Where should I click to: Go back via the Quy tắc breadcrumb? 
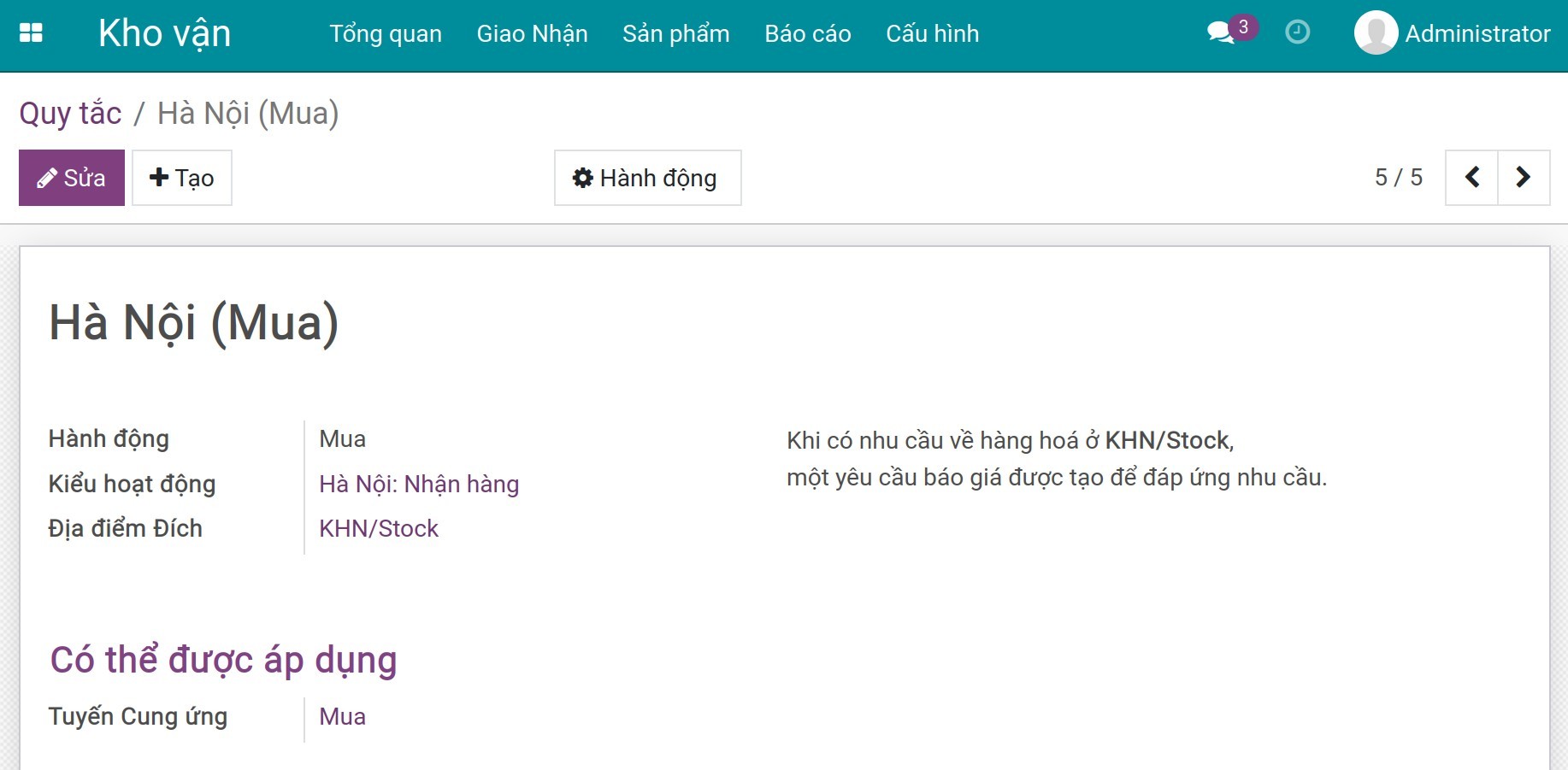(71, 112)
